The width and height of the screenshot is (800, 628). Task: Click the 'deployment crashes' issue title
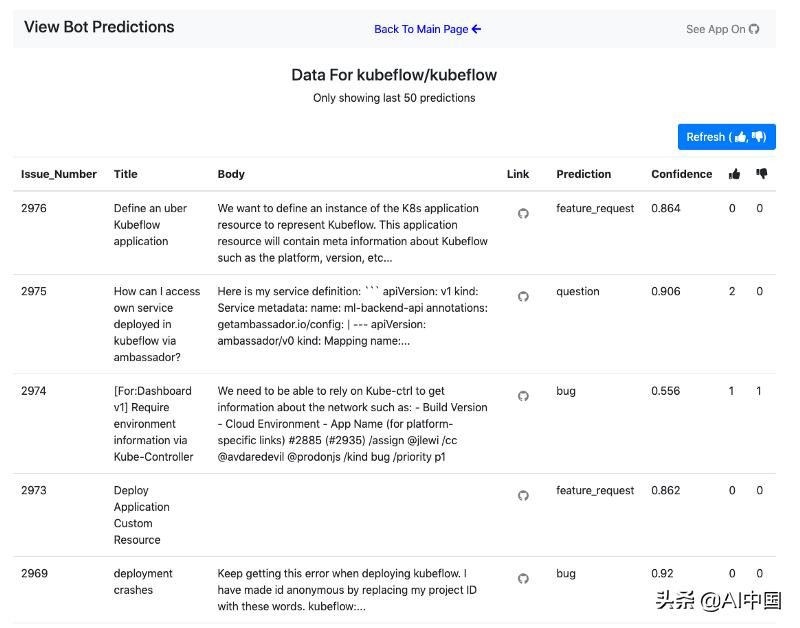pyautogui.click(x=142, y=582)
